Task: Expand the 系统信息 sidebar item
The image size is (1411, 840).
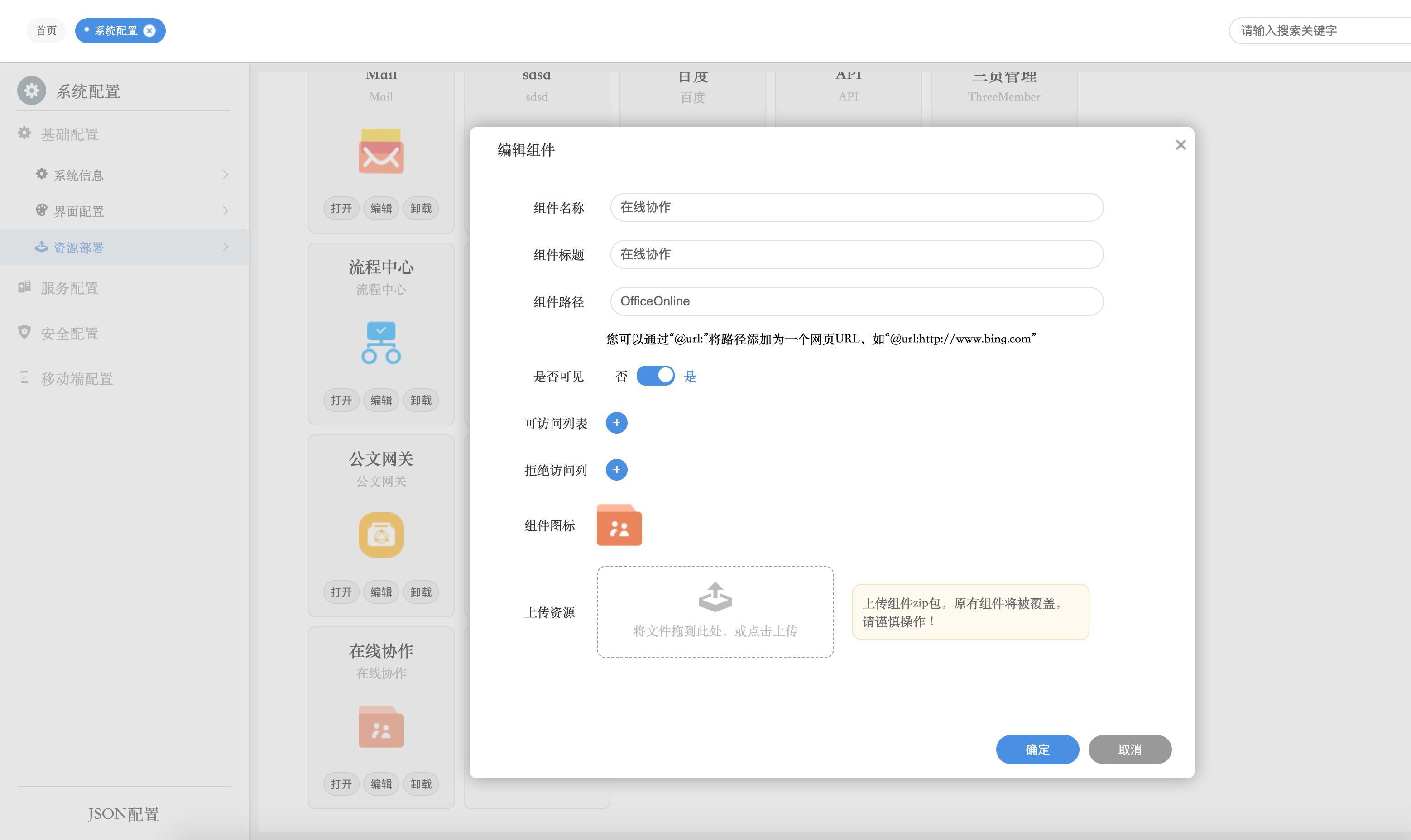Action: pos(226,175)
